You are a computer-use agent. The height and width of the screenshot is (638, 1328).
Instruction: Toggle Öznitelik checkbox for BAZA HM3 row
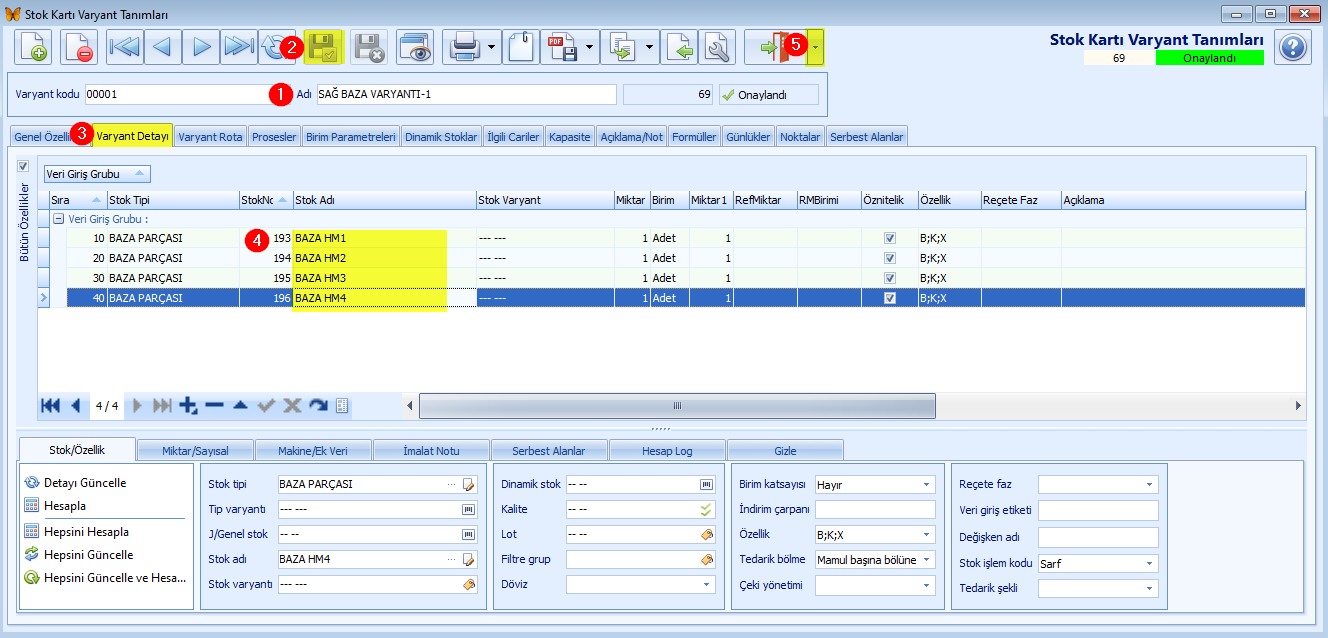890,278
